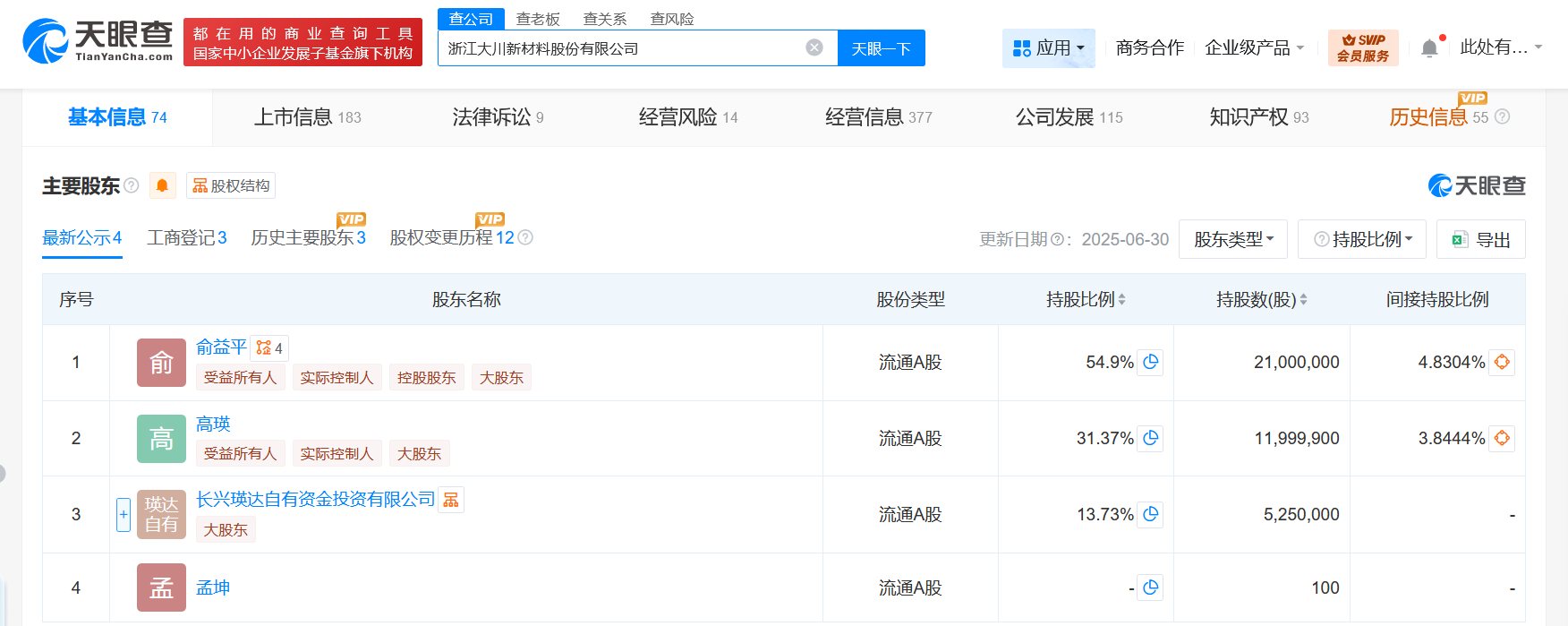Open shareholder 高瑛 link
This screenshot has height=626, width=1568.
point(213,424)
